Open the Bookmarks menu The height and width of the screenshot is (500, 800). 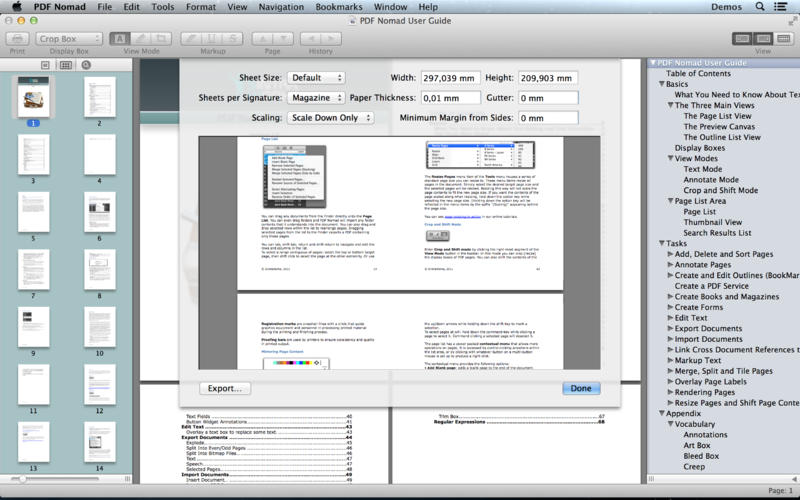click(x=339, y=7)
